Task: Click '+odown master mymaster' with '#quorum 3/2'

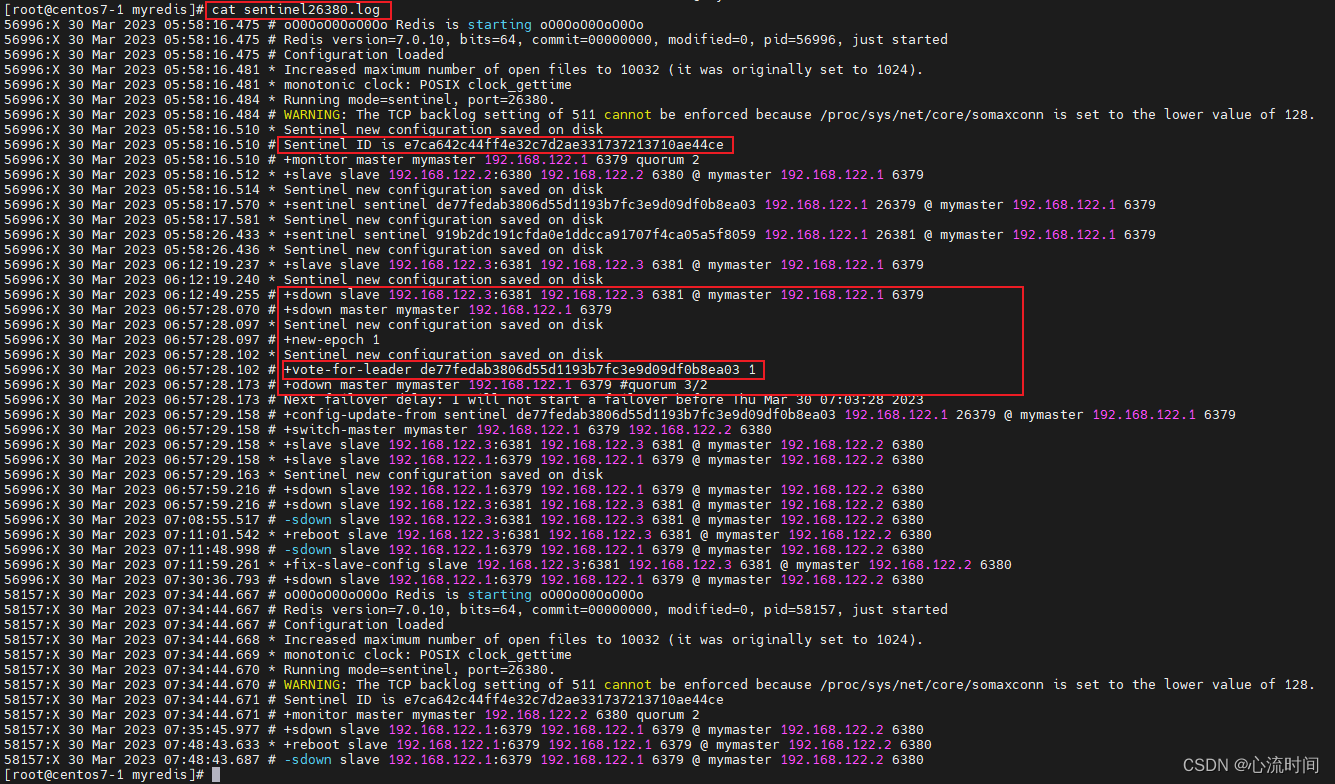Action: tap(495, 385)
